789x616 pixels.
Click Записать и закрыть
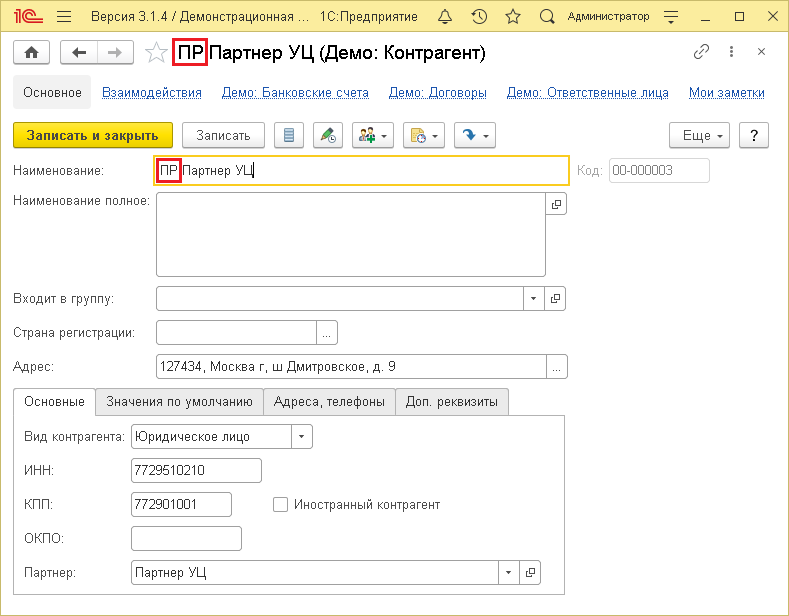(93, 135)
